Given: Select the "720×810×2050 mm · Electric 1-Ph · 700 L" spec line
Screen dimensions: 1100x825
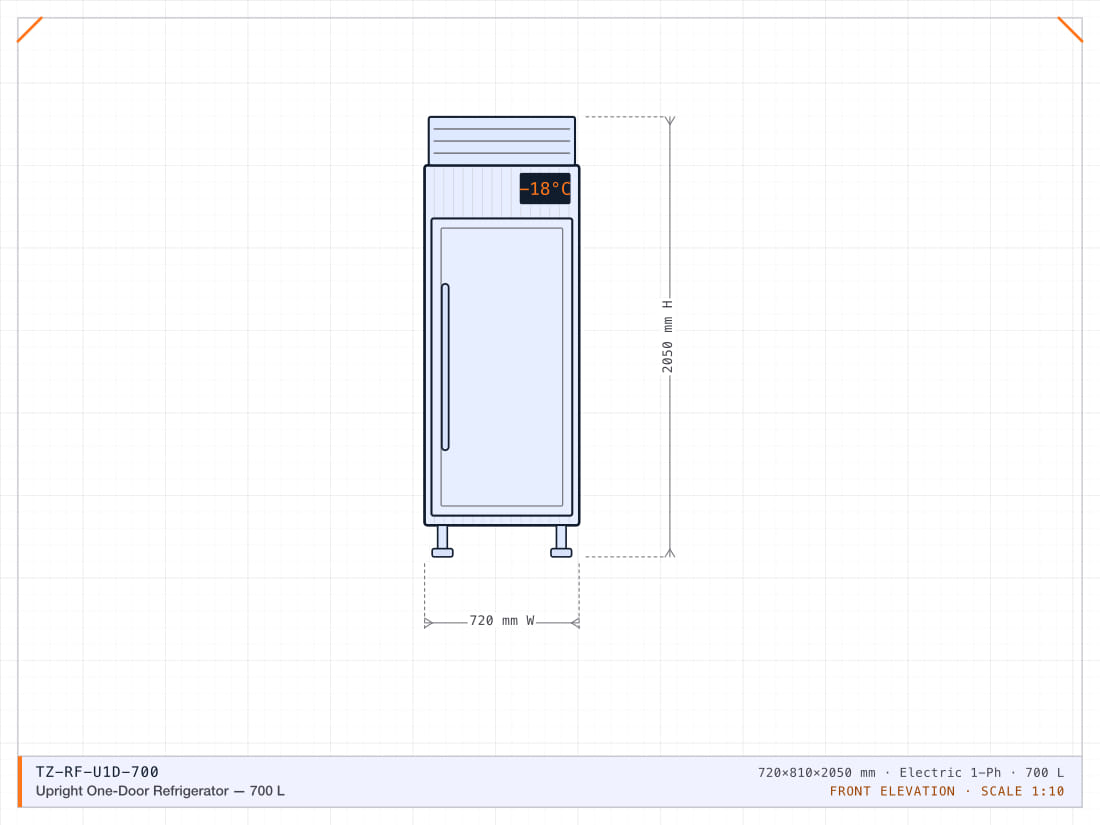Looking at the screenshot, I should 911,772.
